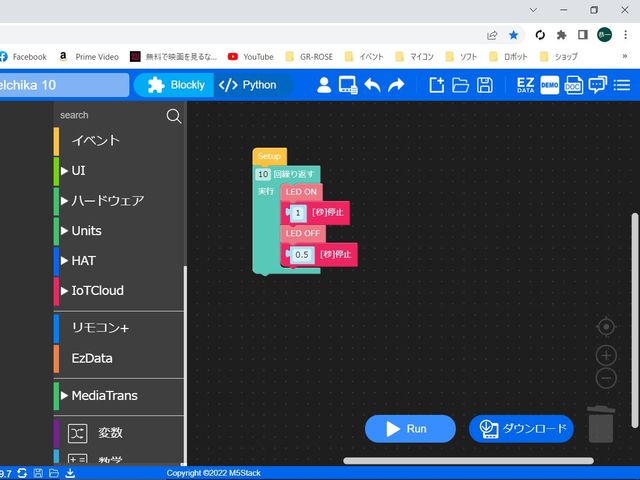Open the hamburger settings menu
This screenshot has width=640, height=480.
tap(622, 85)
